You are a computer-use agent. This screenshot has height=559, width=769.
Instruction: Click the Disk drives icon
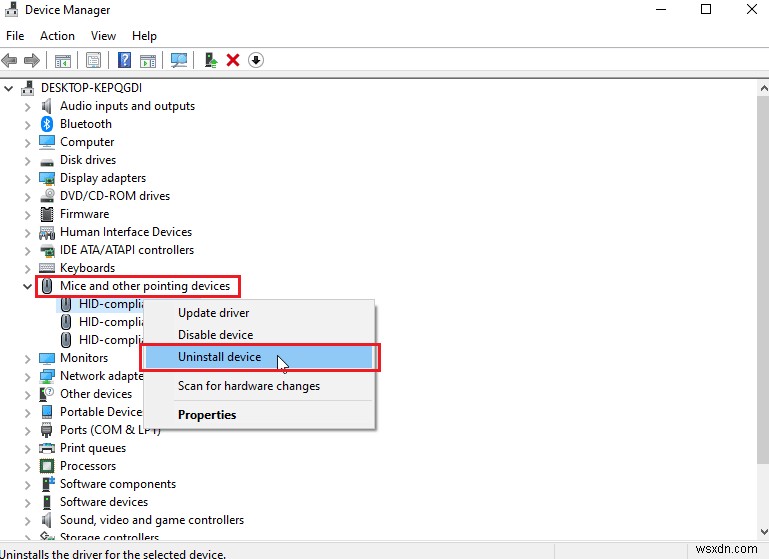47,161
